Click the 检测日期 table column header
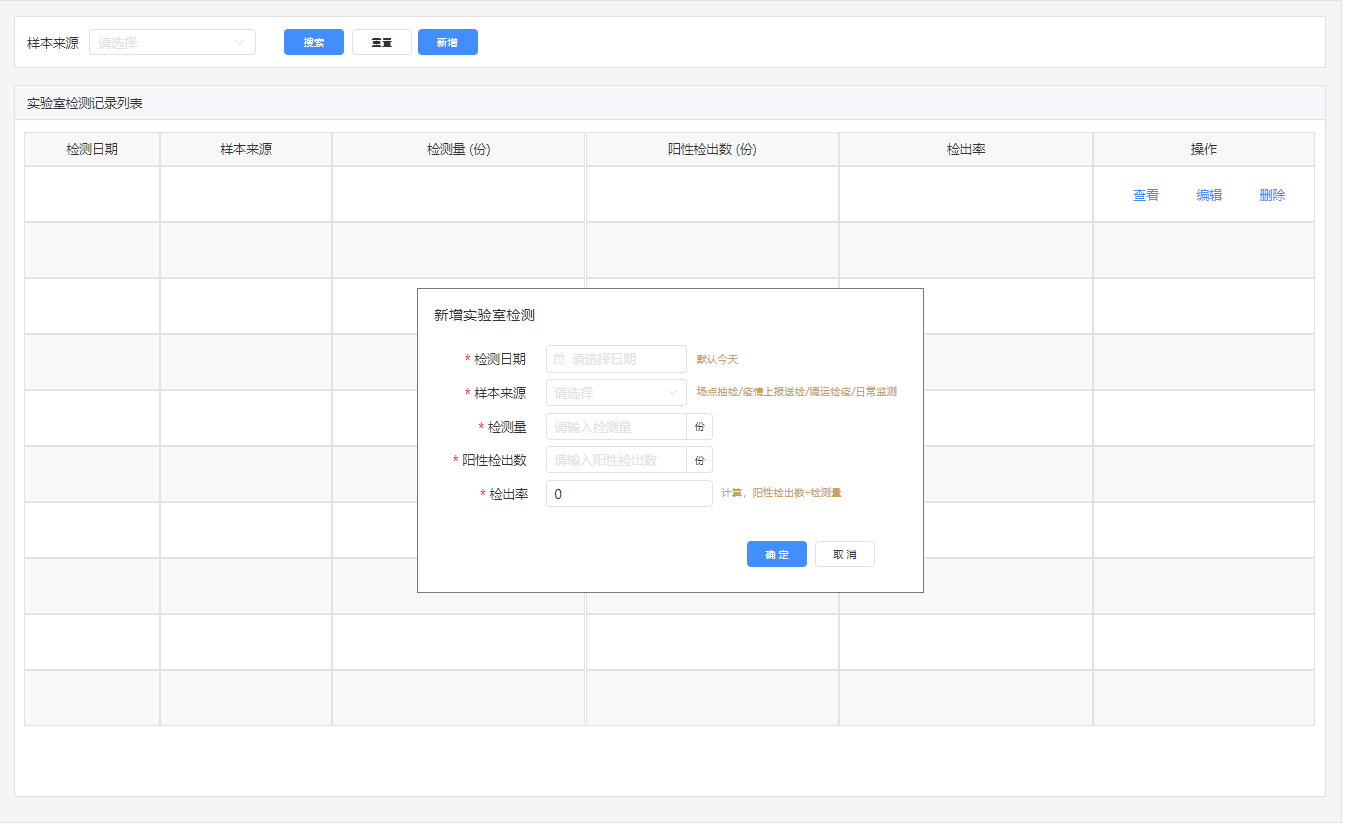The width and height of the screenshot is (1349, 832). click(x=92, y=149)
